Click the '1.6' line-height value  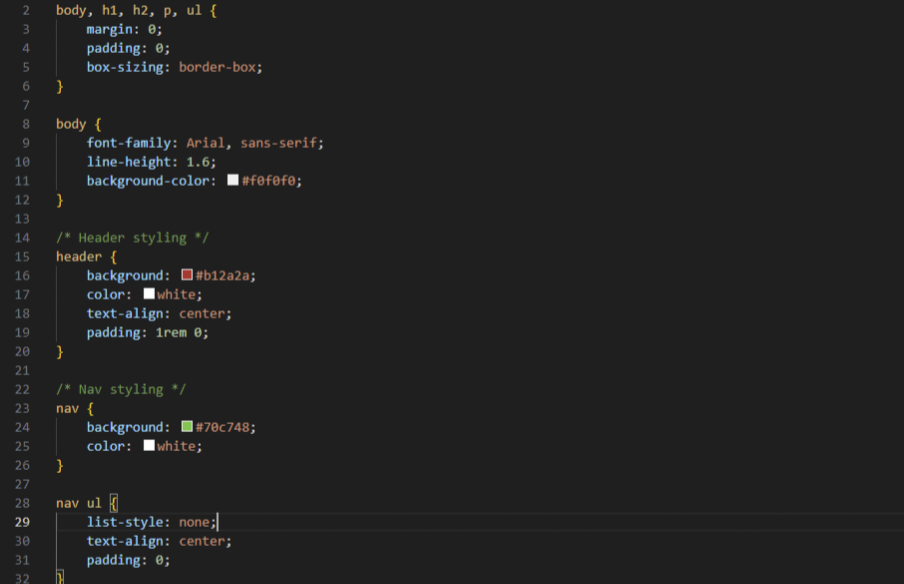pos(198,162)
